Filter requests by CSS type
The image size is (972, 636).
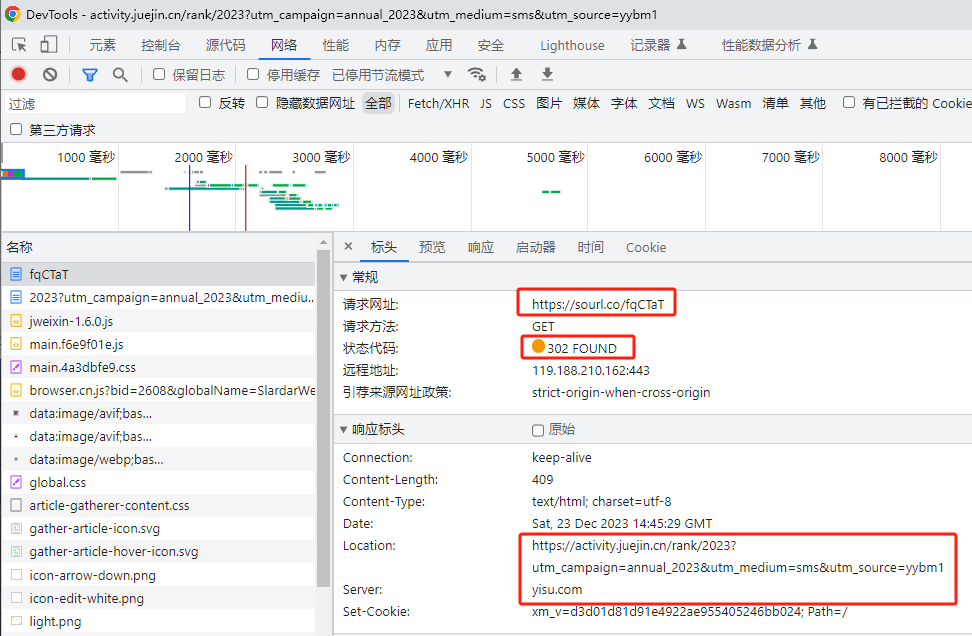[514, 104]
